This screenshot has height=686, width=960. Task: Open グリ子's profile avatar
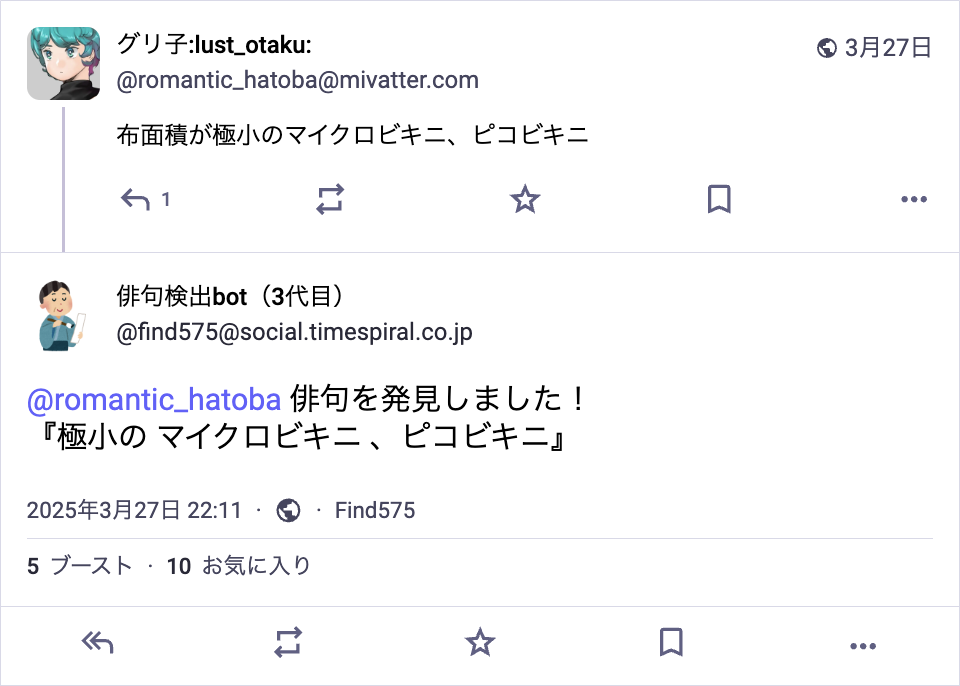[x=63, y=63]
